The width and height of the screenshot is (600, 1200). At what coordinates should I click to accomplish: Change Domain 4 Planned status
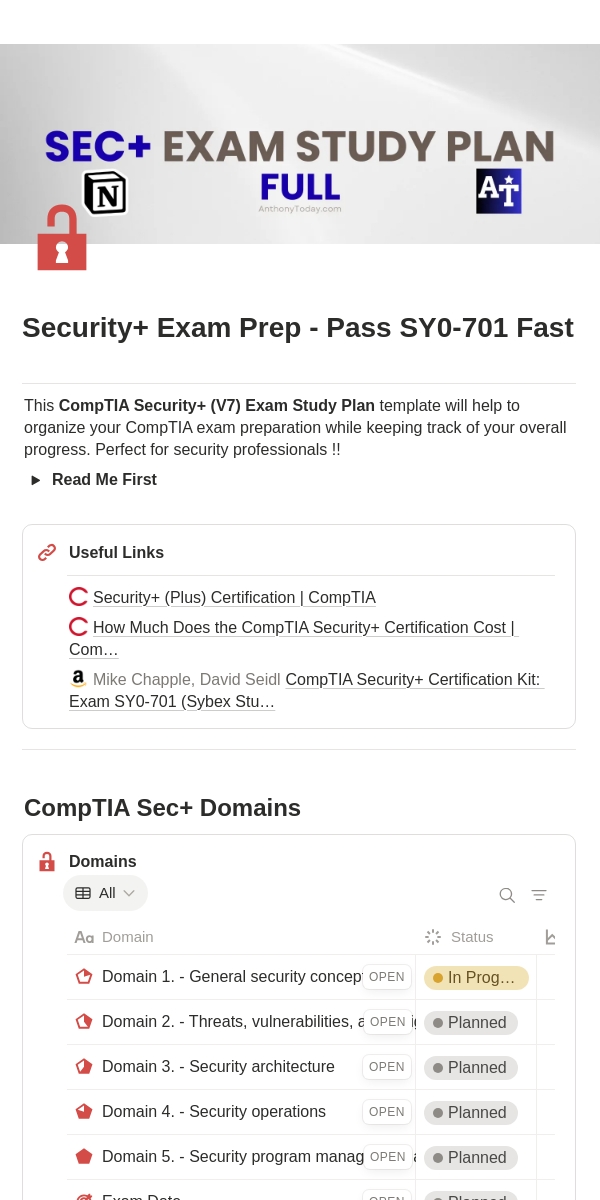pyautogui.click(x=471, y=1113)
